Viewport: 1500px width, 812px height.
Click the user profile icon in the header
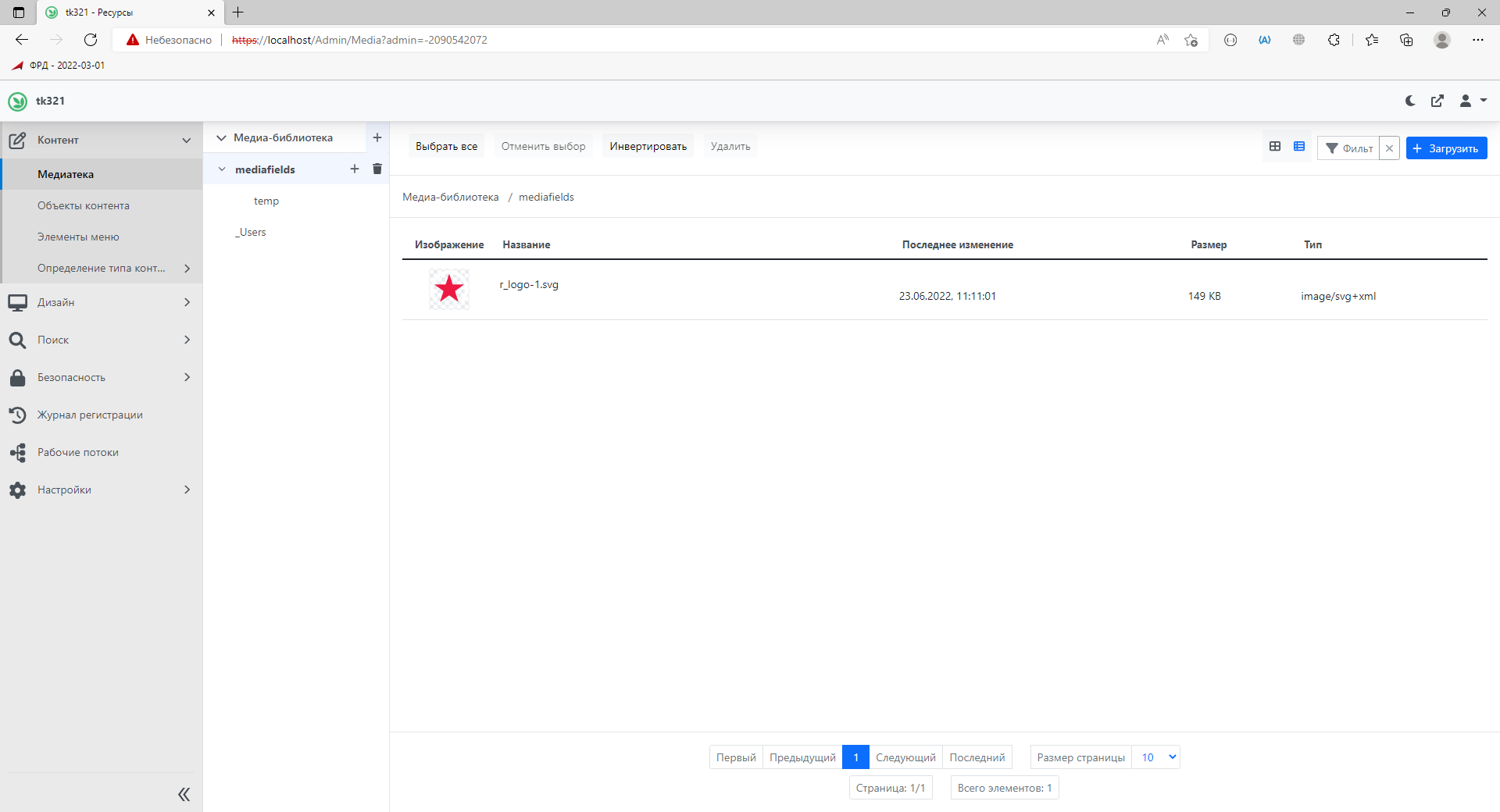(x=1466, y=101)
